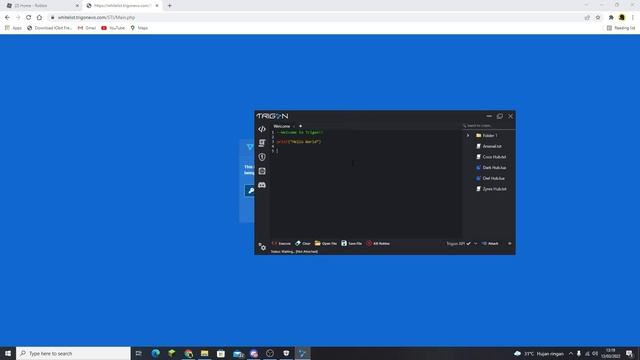
Task: Open the fourth square icon in Trigon sidebar
Action: [262, 171]
